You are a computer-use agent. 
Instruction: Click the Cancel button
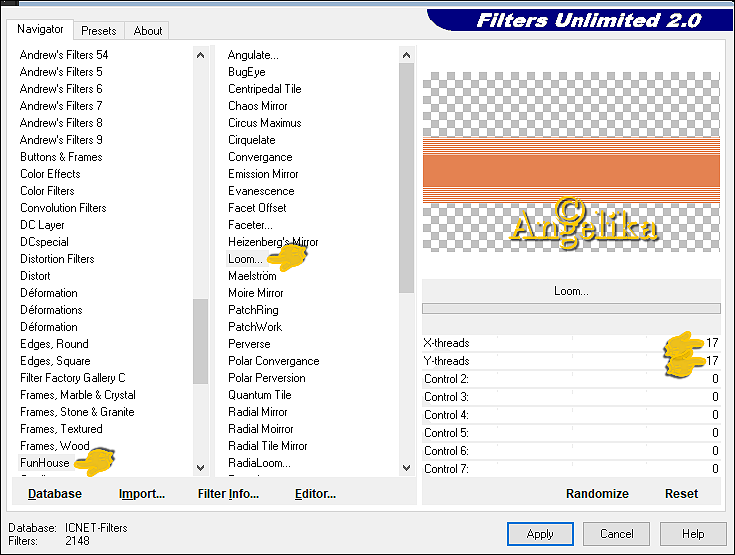pyautogui.click(x=616, y=534)
